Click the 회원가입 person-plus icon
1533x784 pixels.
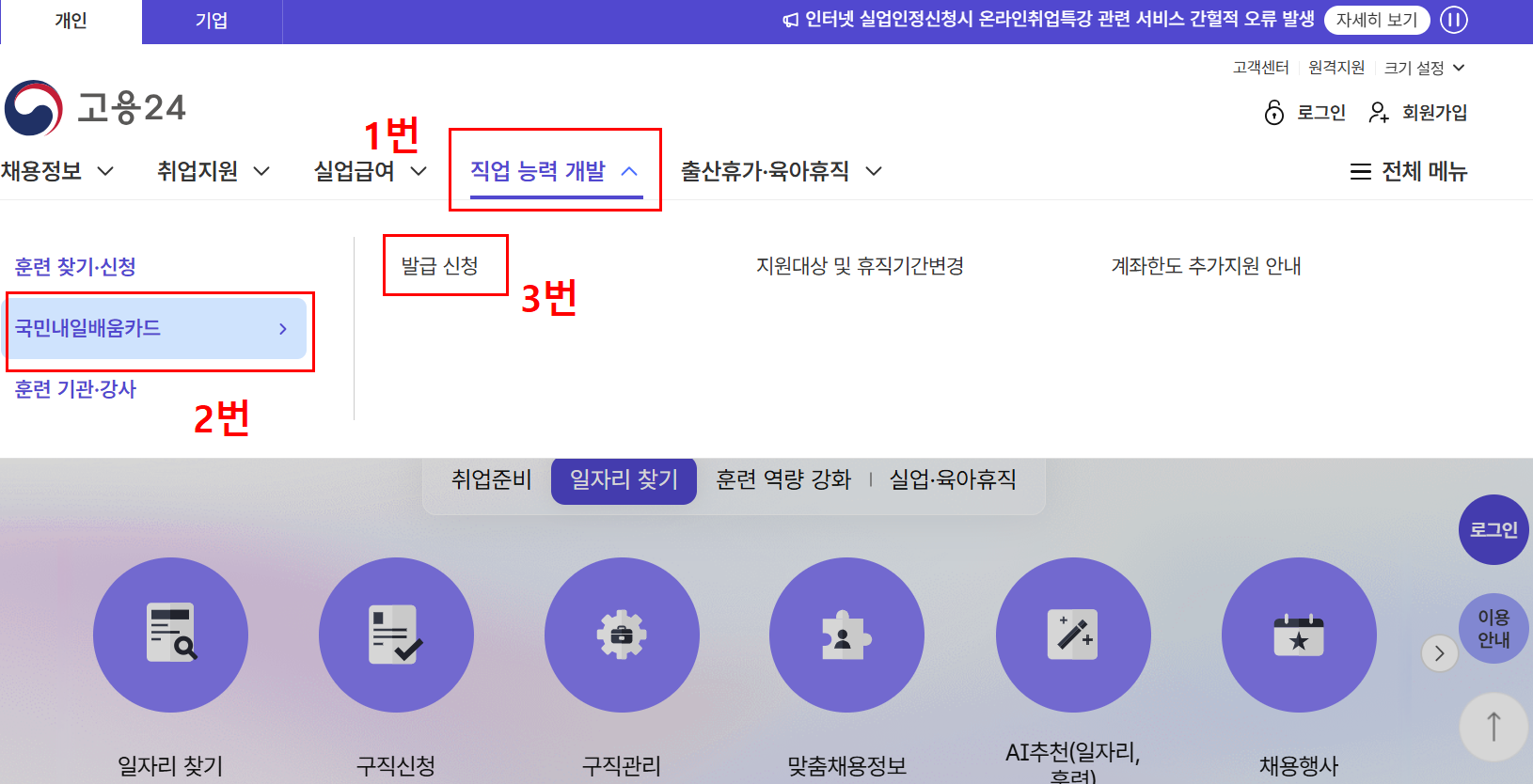point(1379,113)
